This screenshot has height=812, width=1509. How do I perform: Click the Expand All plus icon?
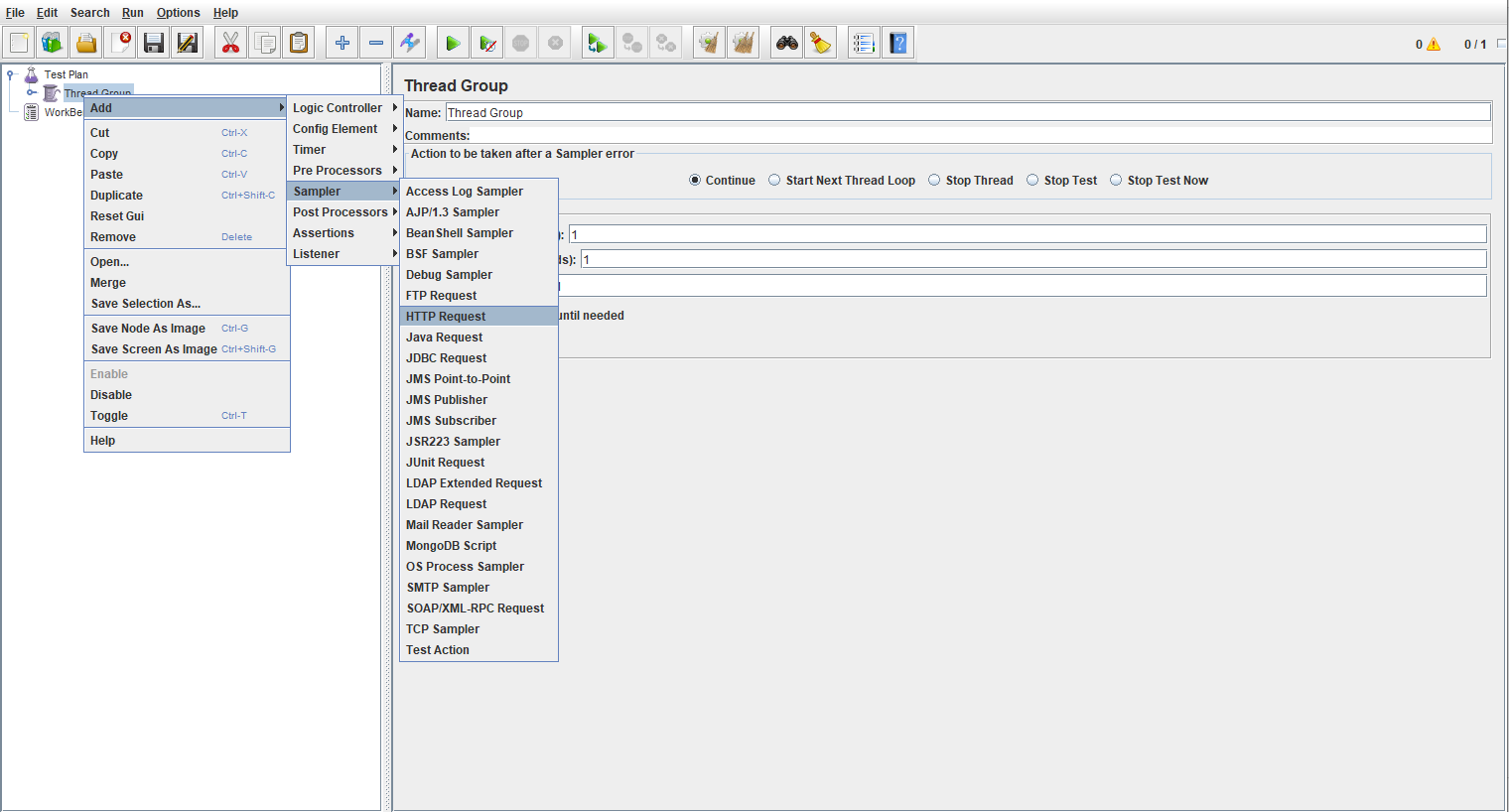coord(342,43)
